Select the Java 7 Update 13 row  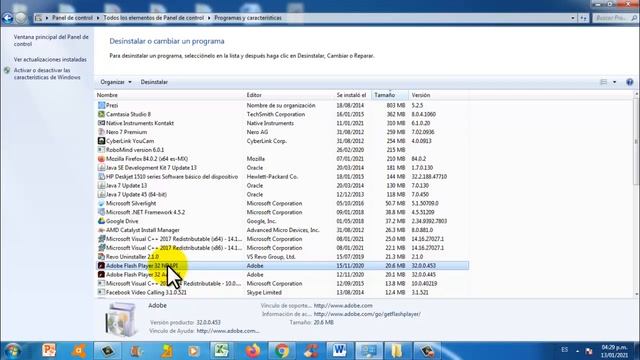coord(282,185)
